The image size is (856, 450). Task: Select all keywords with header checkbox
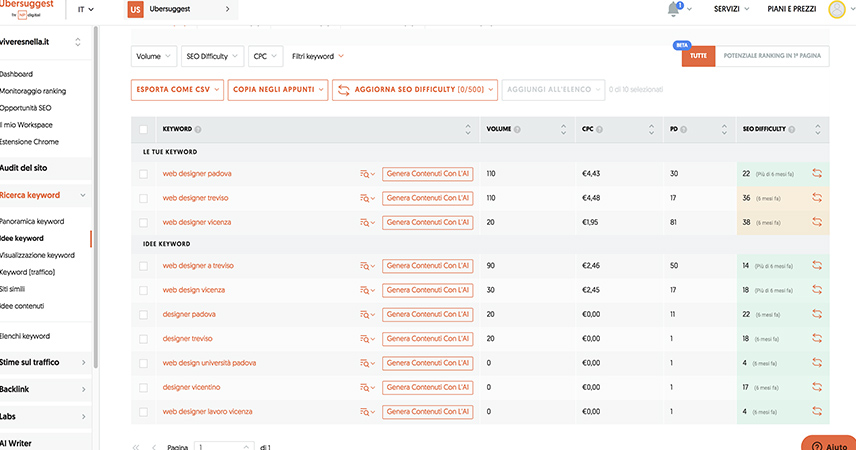(x=144, y=129)
